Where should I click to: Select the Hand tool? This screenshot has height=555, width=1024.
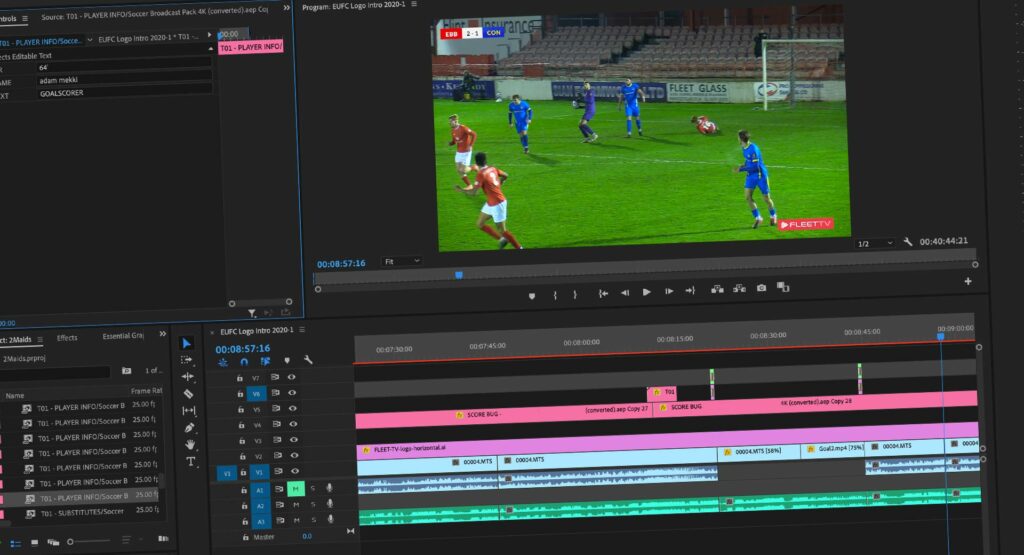point(190,445)
